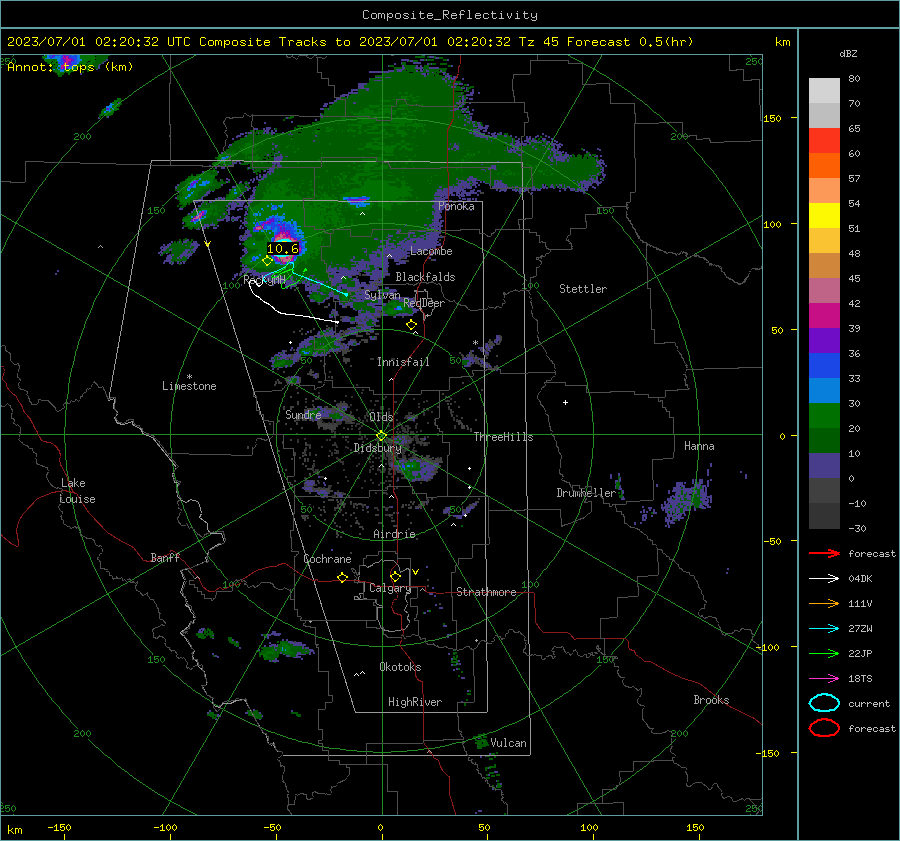Click the 60 dBZ red color swatch

pyautogui.click(x=824, y=141)
